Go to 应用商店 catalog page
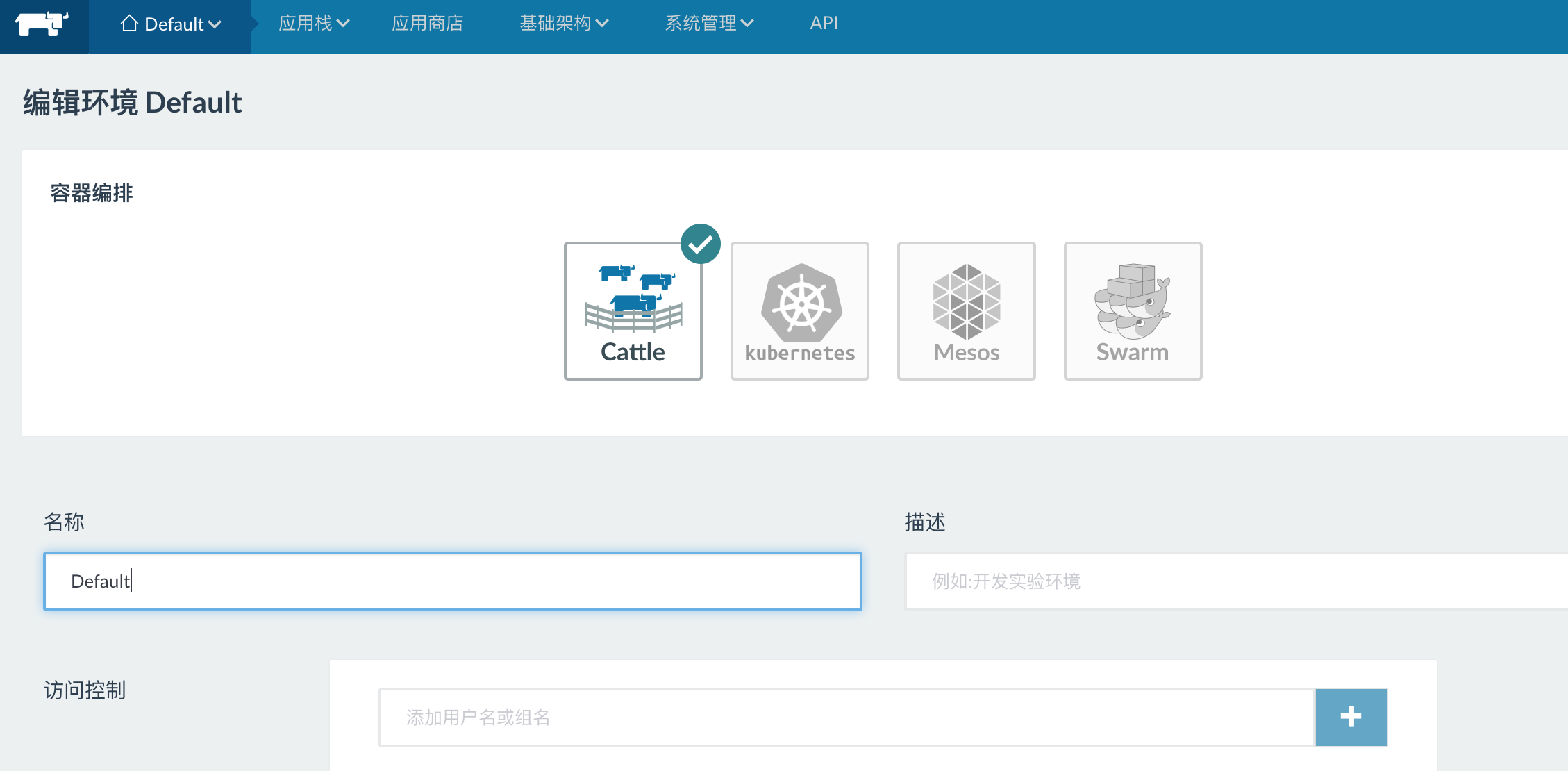1568x771 pixels. [x=428, y=24]
